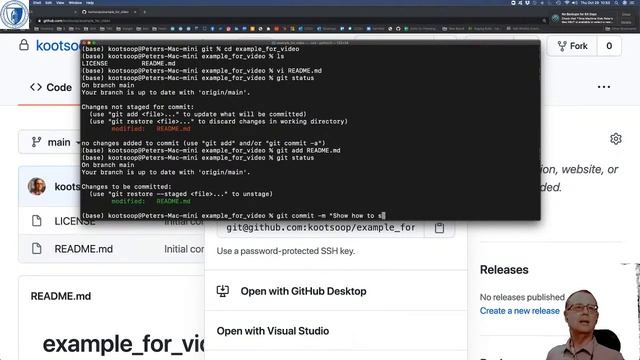This screenshot has height=360, width=640.
Task: Click 'Use a password-protected SSH key.' text
Action: pos(286,251)
